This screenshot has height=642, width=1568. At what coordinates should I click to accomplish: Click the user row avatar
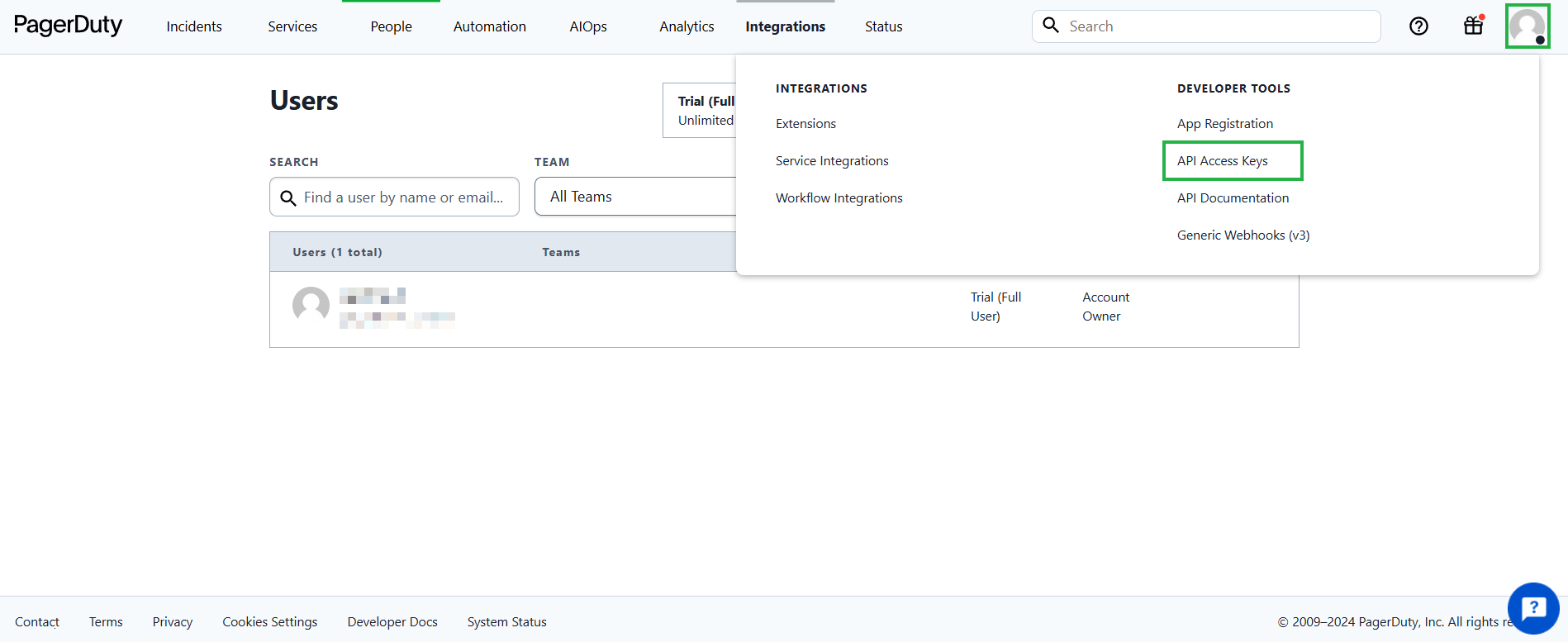coord(311,305)
